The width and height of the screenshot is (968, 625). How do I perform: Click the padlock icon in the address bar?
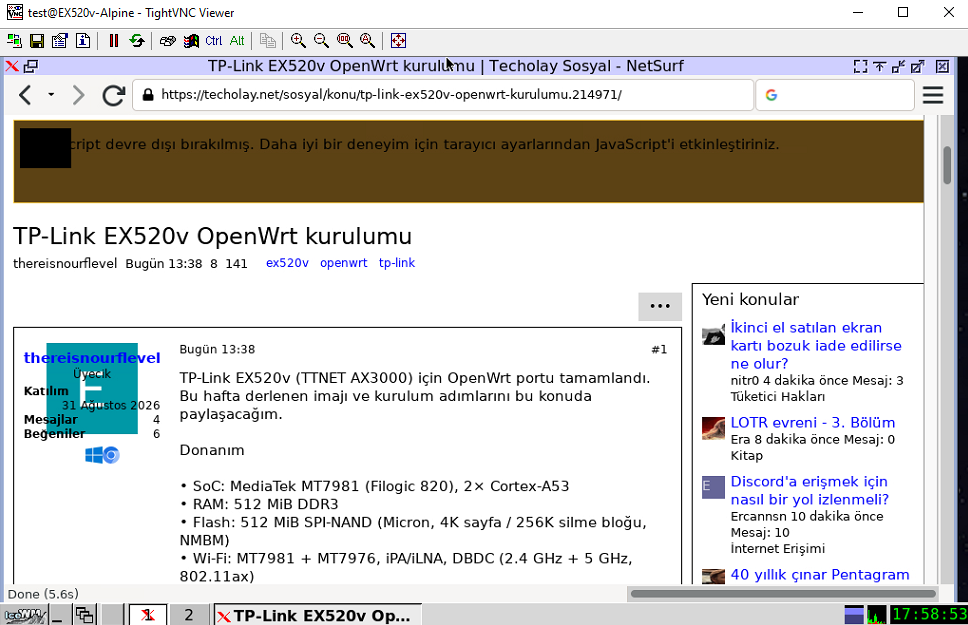pyautogui.click(x=148, y=94)
